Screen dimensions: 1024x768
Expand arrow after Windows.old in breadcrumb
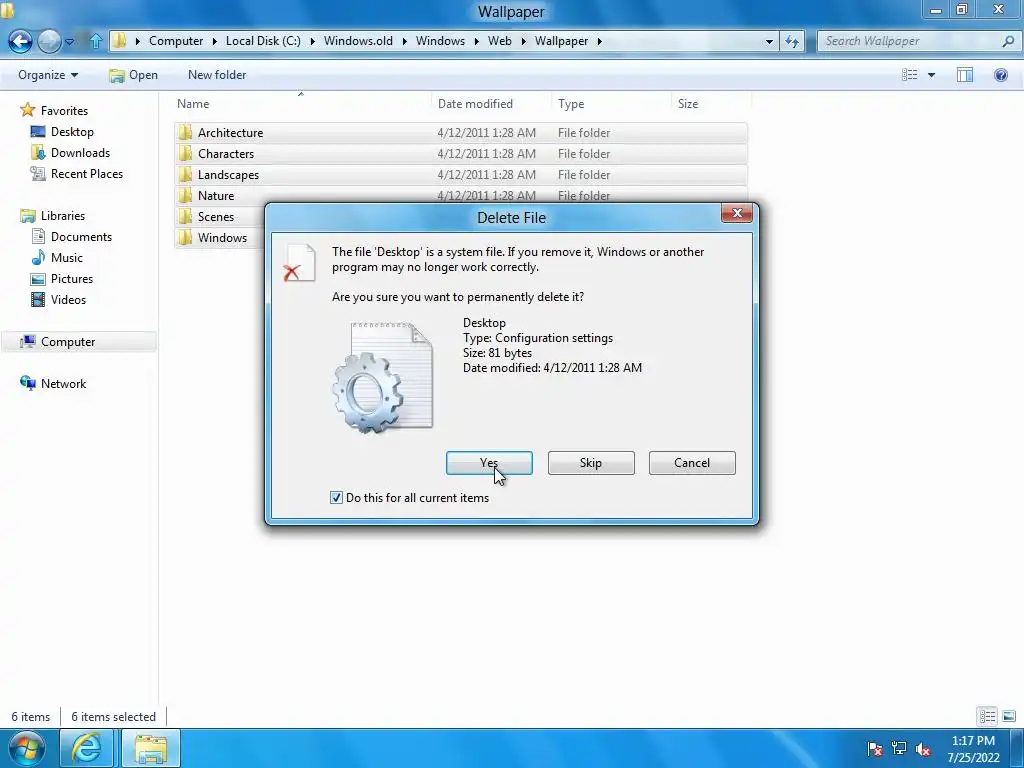404,41
